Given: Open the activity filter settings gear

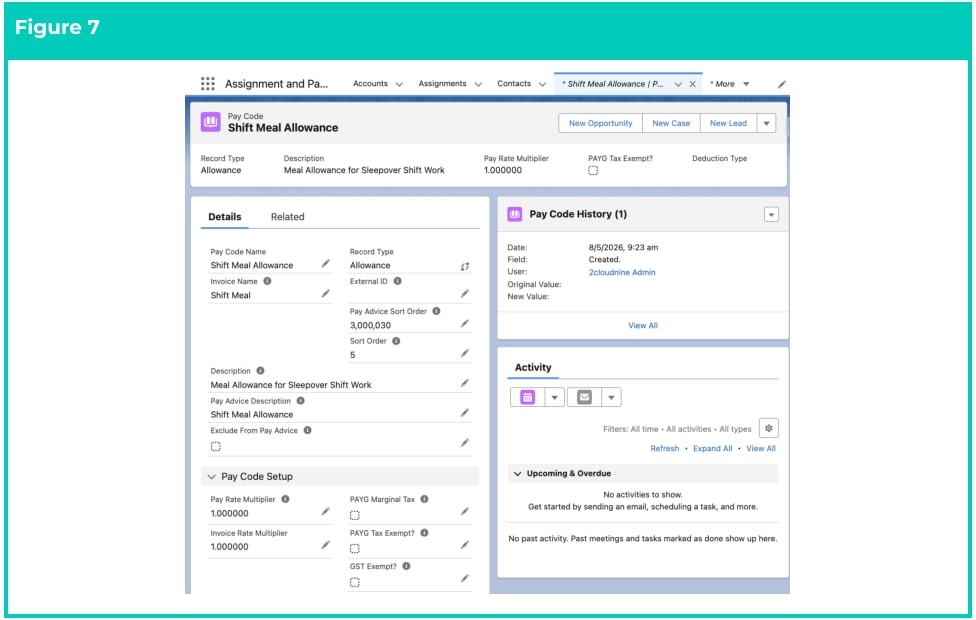Looking at the screenshot, I should coord(769,428).
